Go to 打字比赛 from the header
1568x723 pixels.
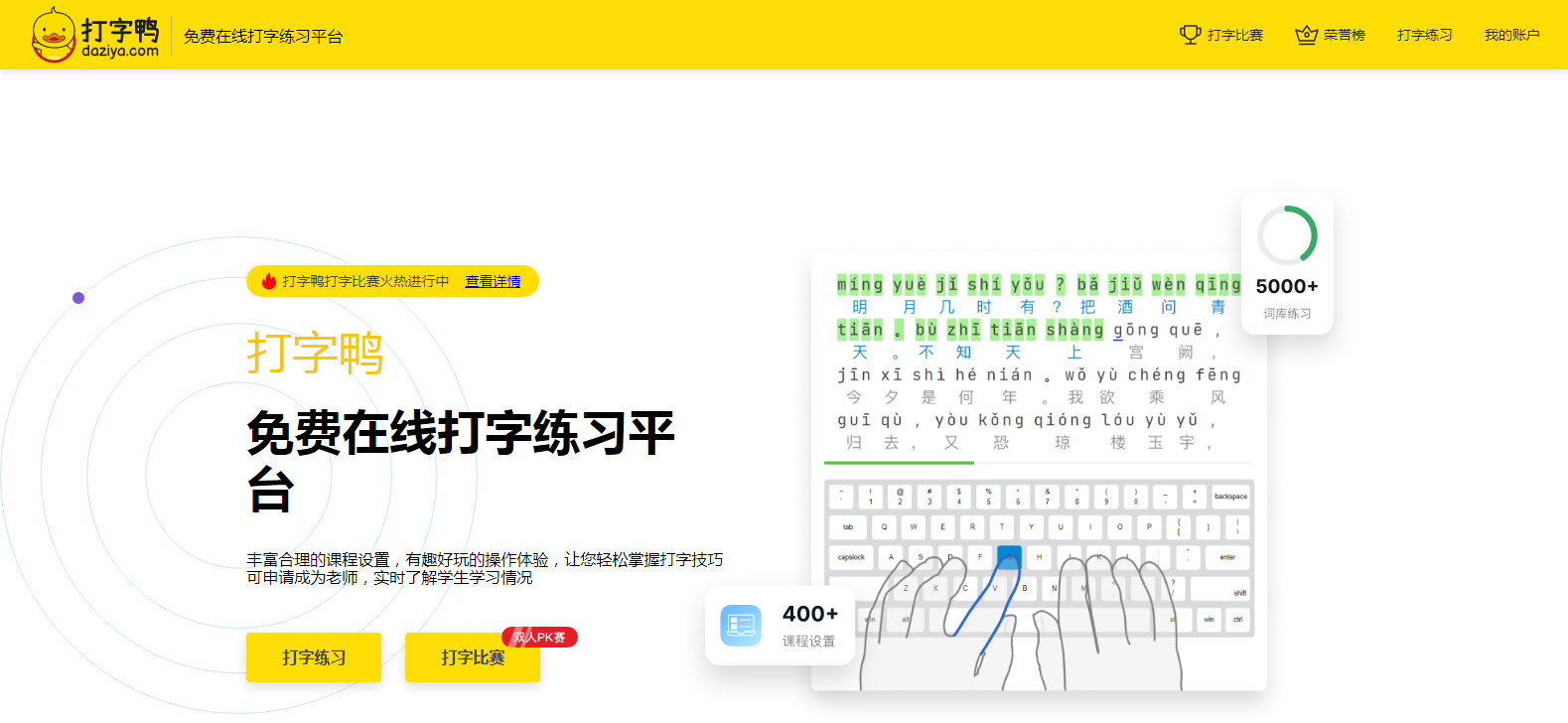[x=1234, y=35]
